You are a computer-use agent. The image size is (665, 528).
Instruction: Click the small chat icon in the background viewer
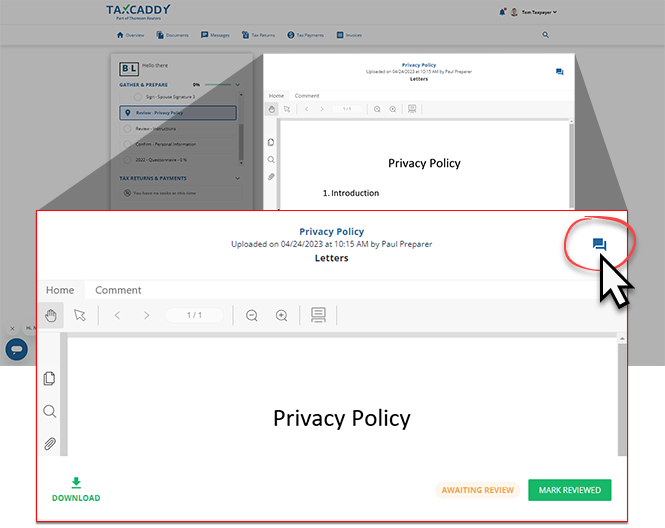559,72
